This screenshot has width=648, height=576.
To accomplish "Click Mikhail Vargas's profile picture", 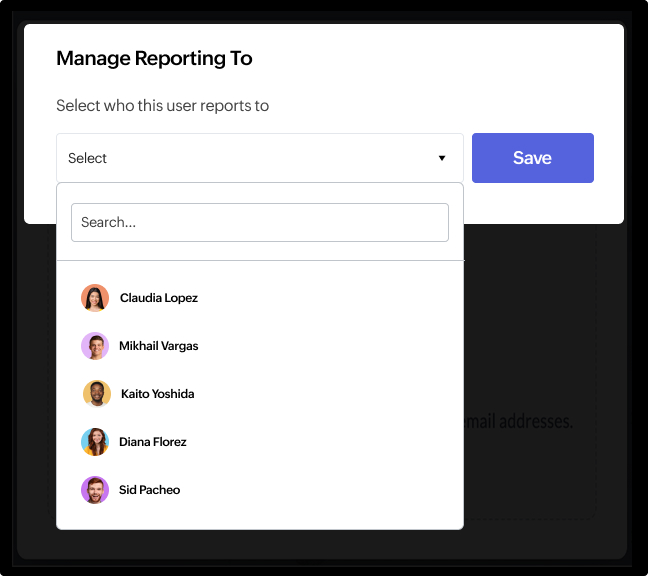I will [x=95, y=346].
